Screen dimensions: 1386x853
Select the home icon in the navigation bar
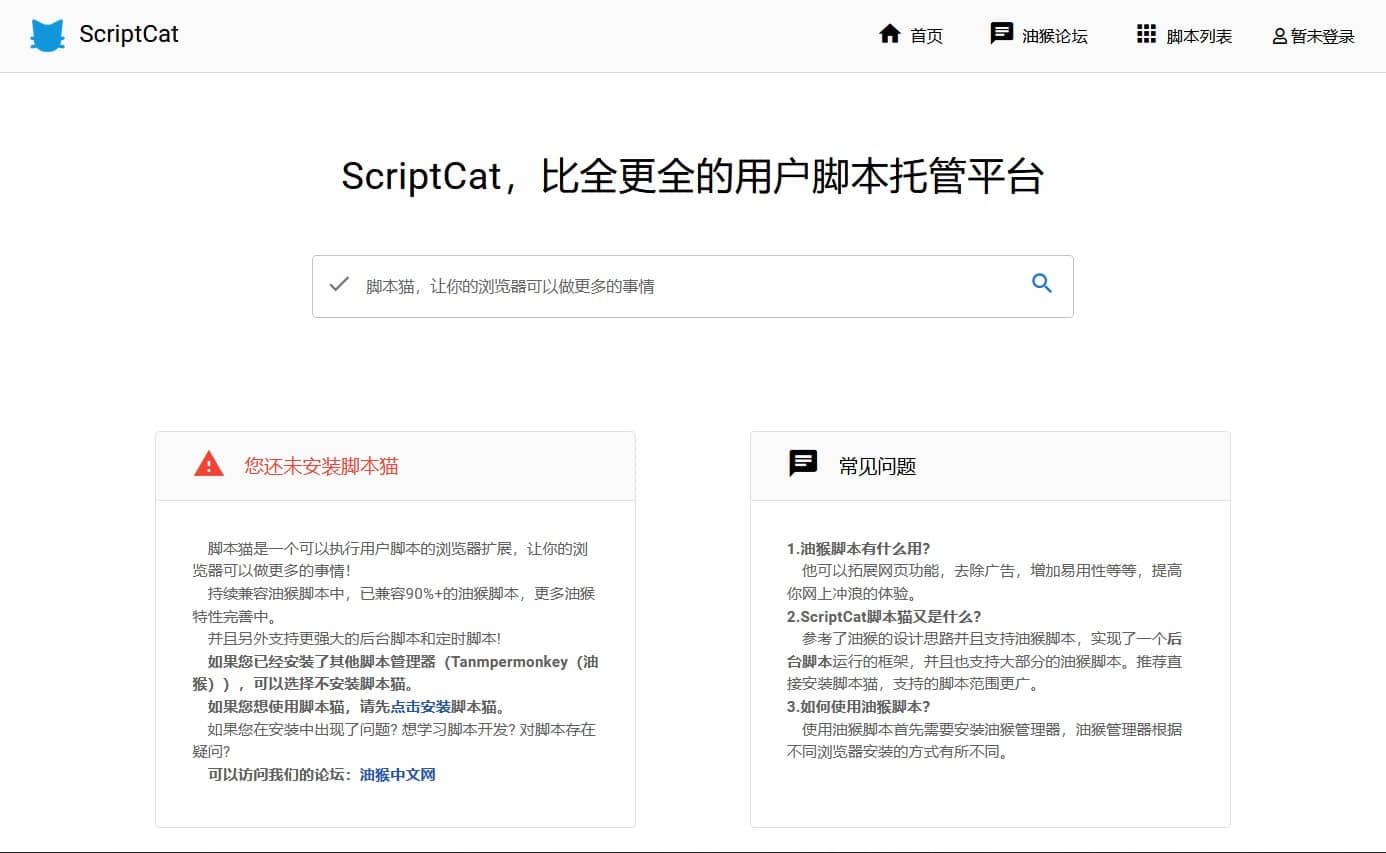click(889, 33)
